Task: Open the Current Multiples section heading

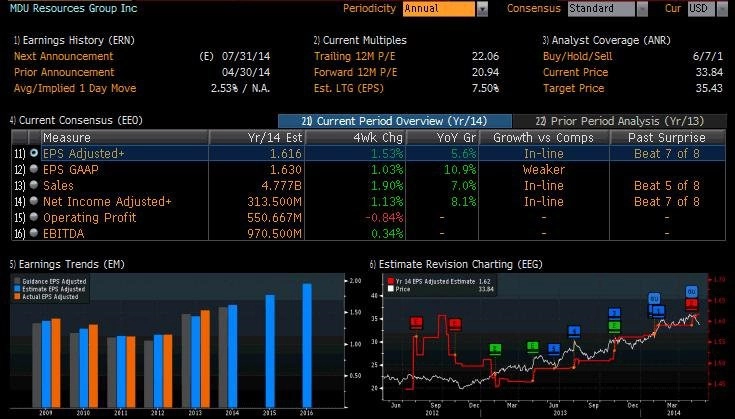Action: click(360, 40)
